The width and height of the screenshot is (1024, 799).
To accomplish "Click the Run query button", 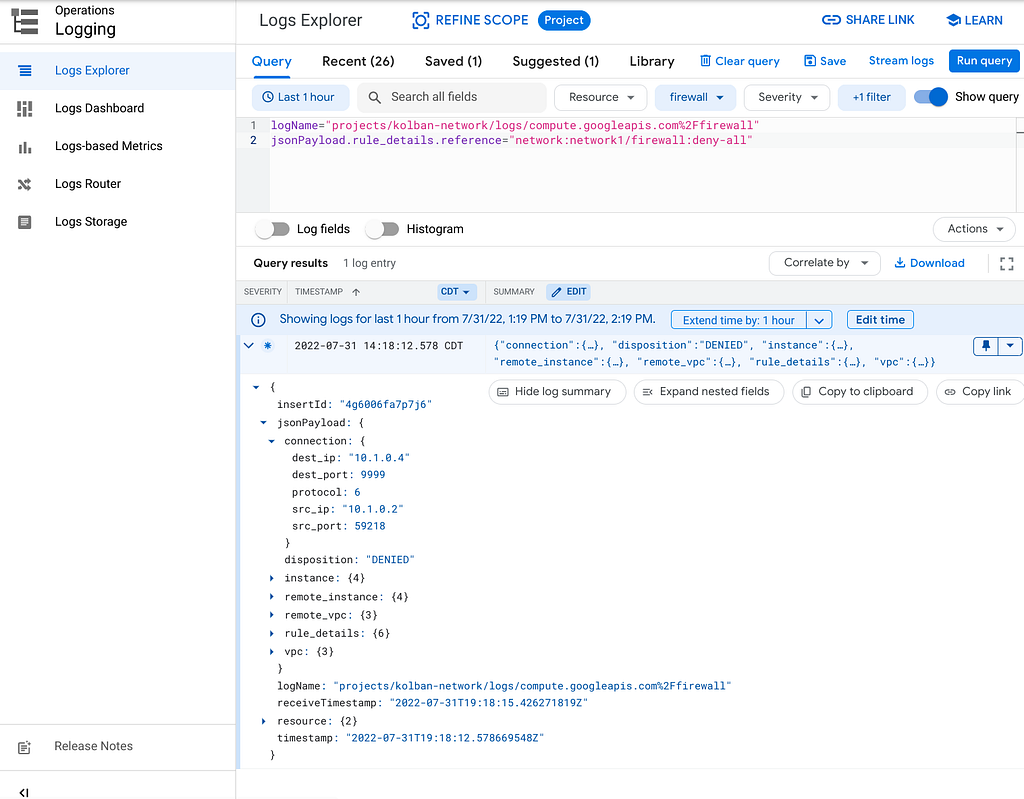I will click(984, 61).
